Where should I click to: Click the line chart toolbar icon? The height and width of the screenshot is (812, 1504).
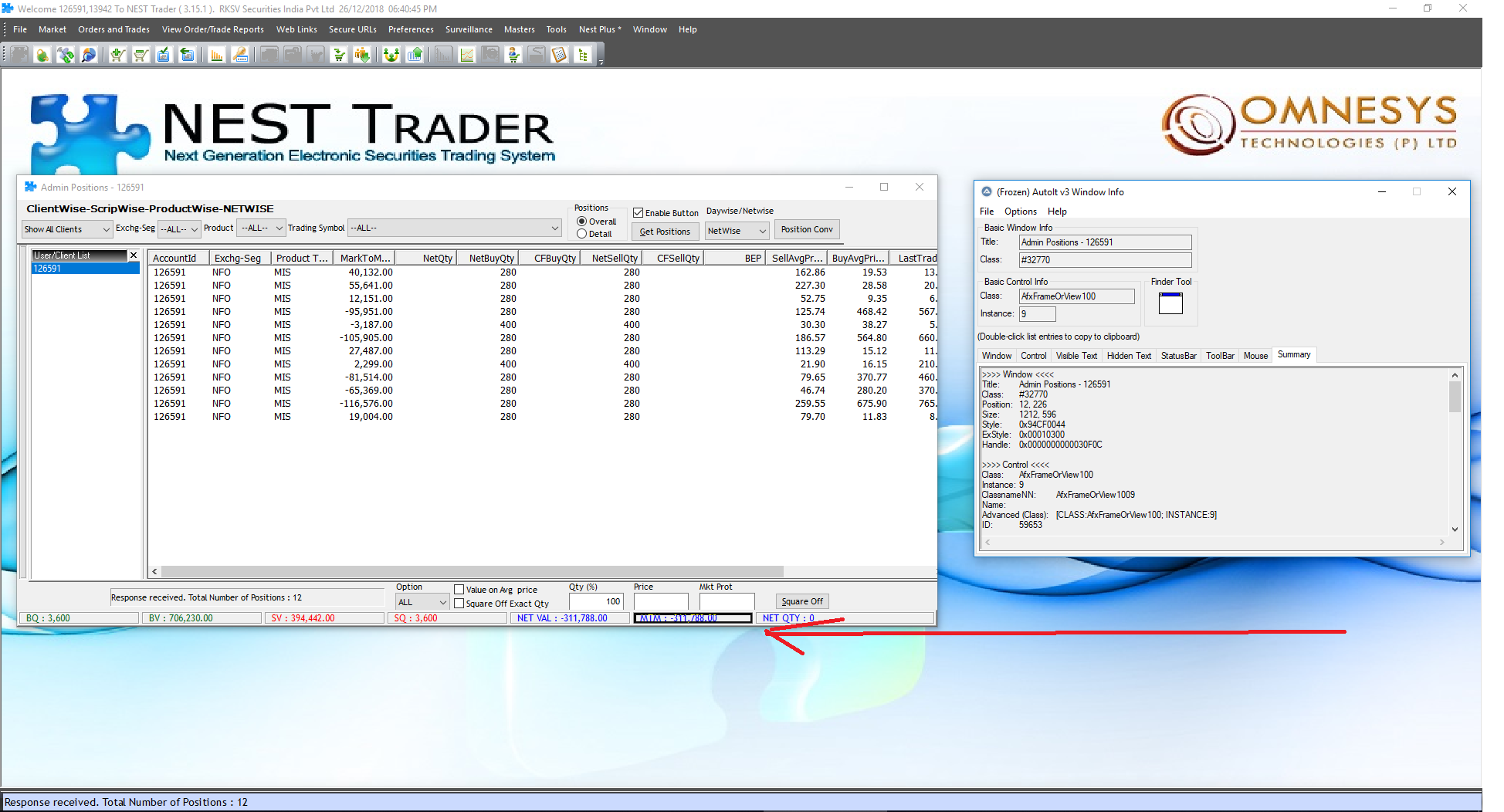click(x=467, y=55)
